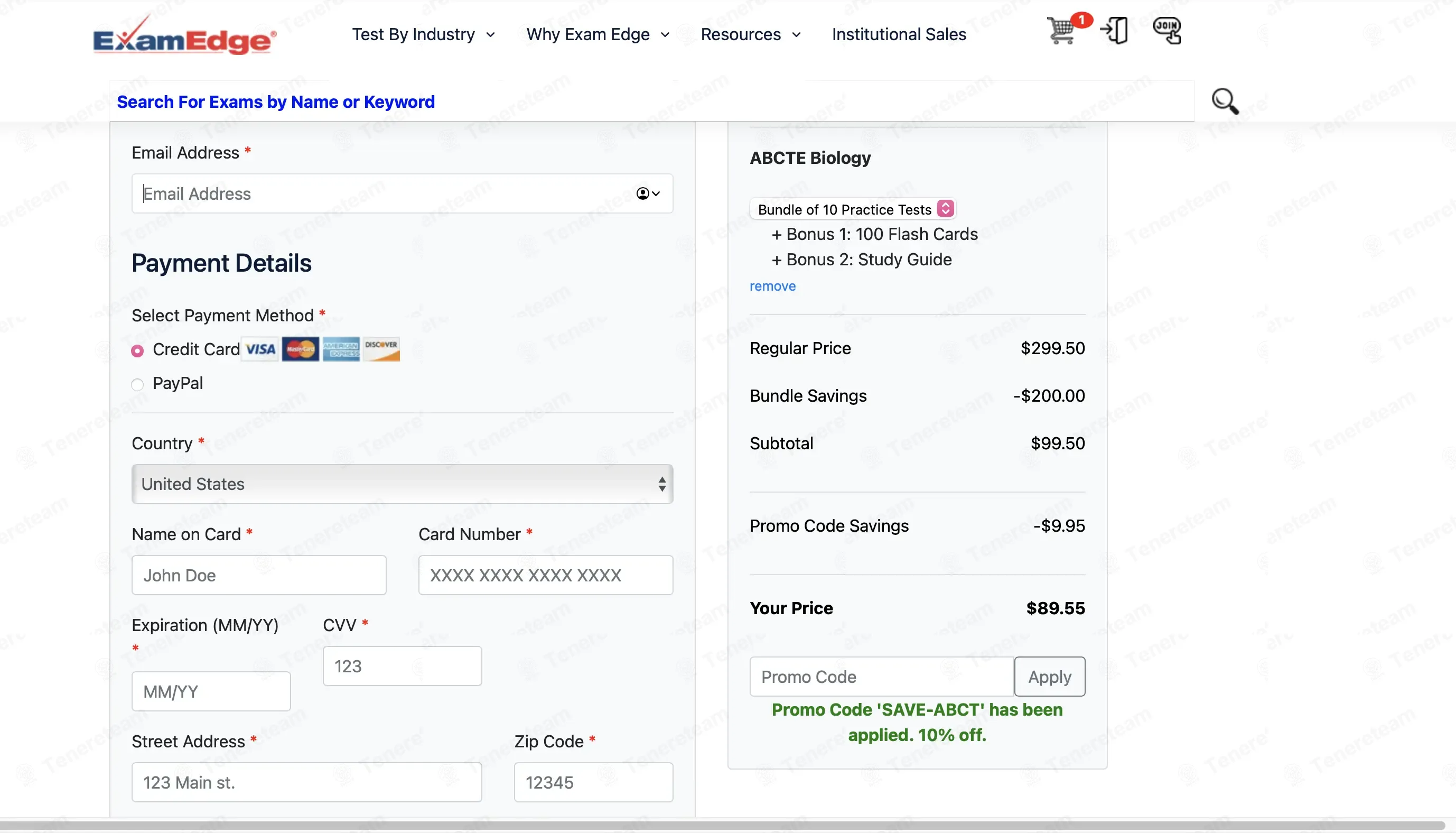Open the Country dropdown
This screenshot has height=833, width=1456.
[x=402, y=484]
